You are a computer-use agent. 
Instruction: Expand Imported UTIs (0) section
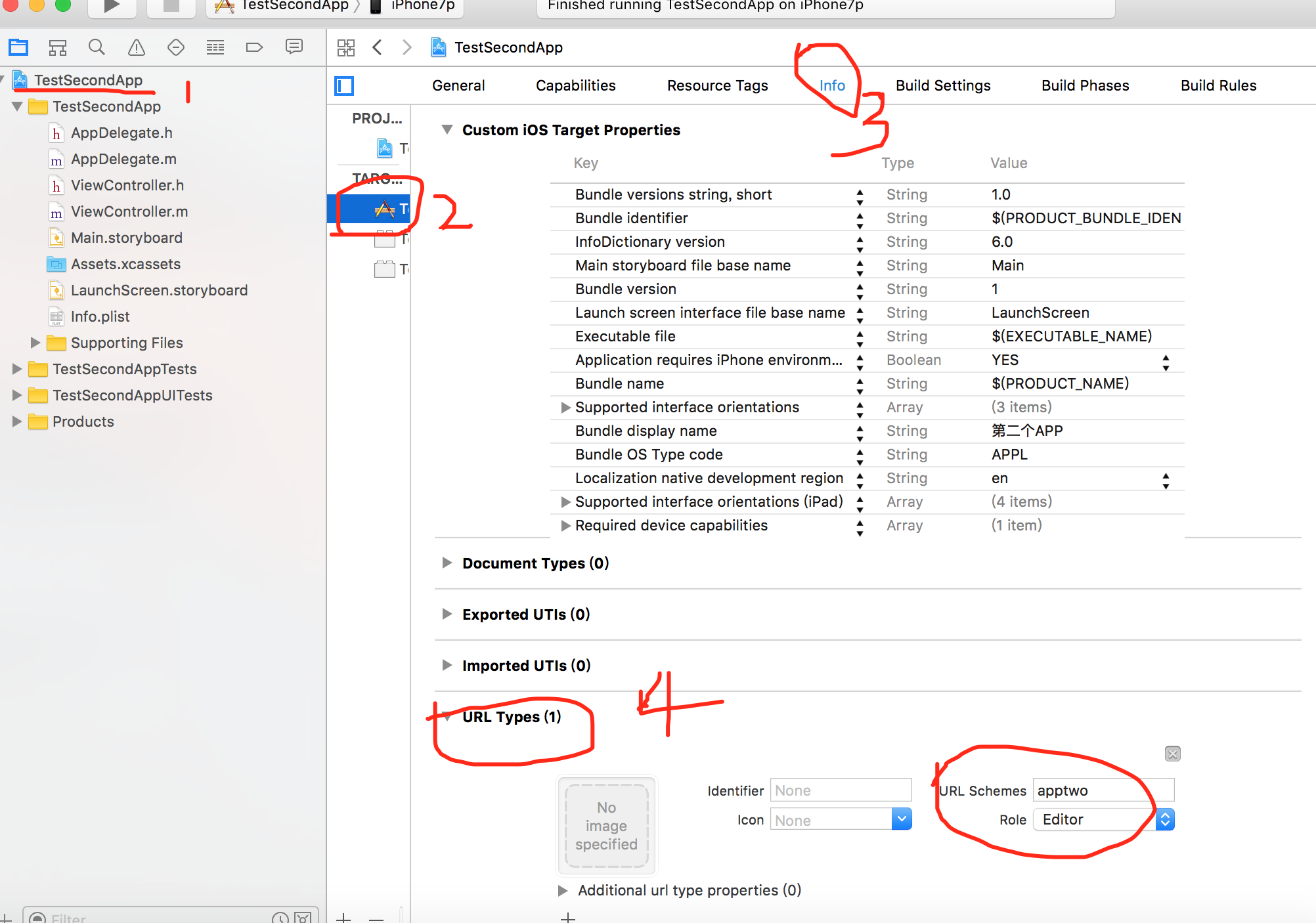pos(447,665)
